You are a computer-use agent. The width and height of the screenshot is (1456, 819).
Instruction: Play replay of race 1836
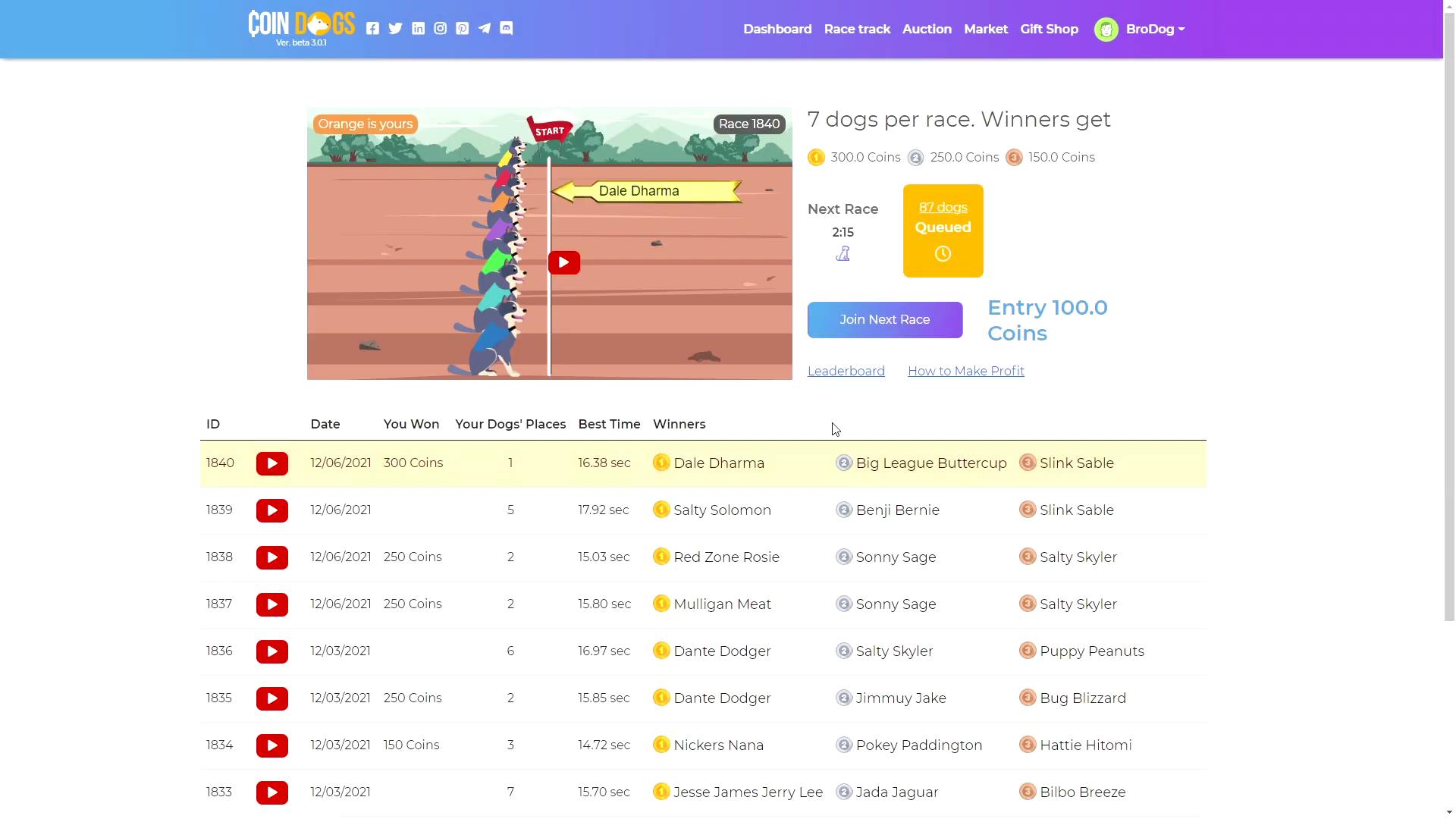click(272, 651)
